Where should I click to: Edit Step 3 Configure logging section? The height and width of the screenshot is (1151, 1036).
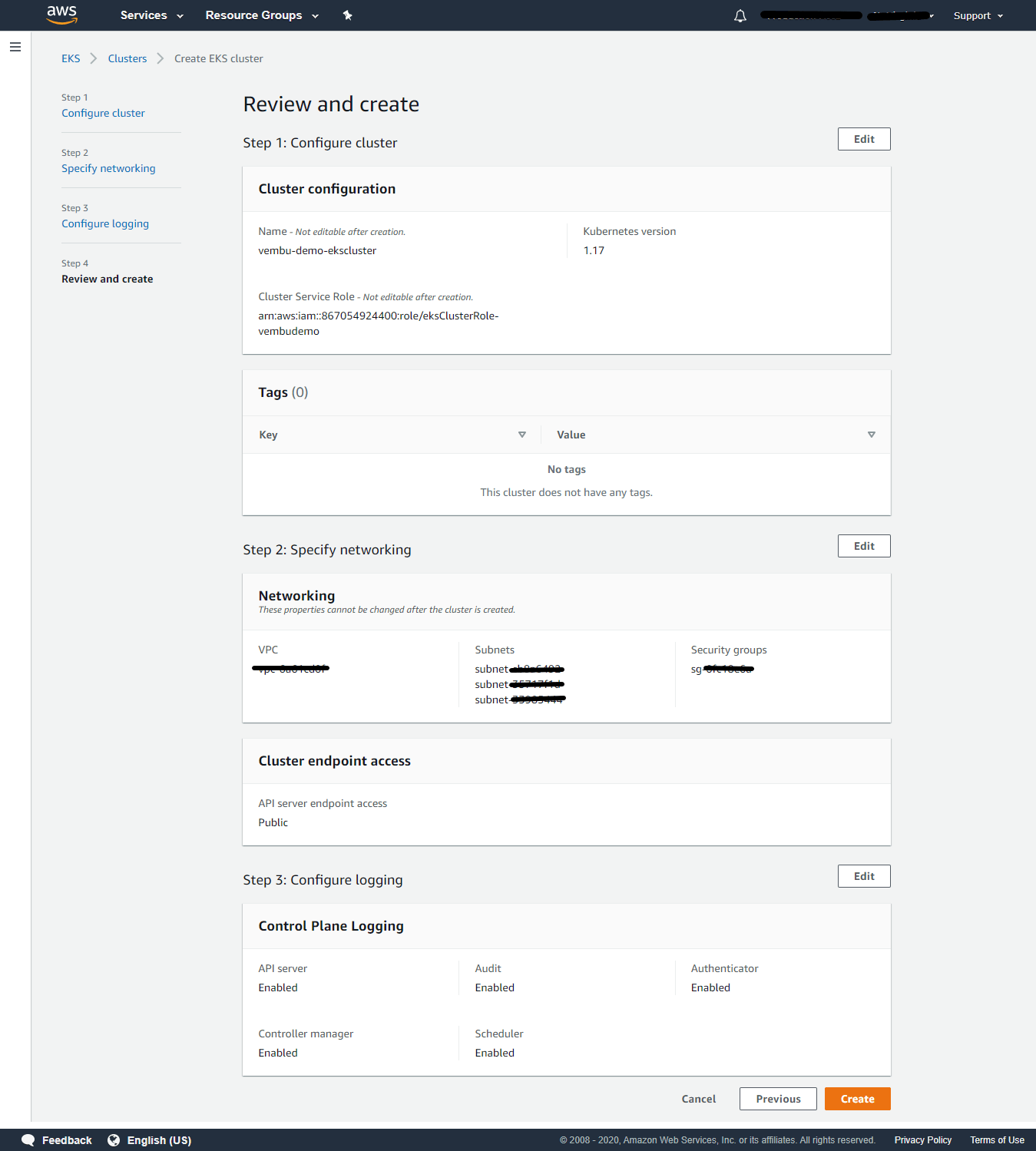(864, 876)
